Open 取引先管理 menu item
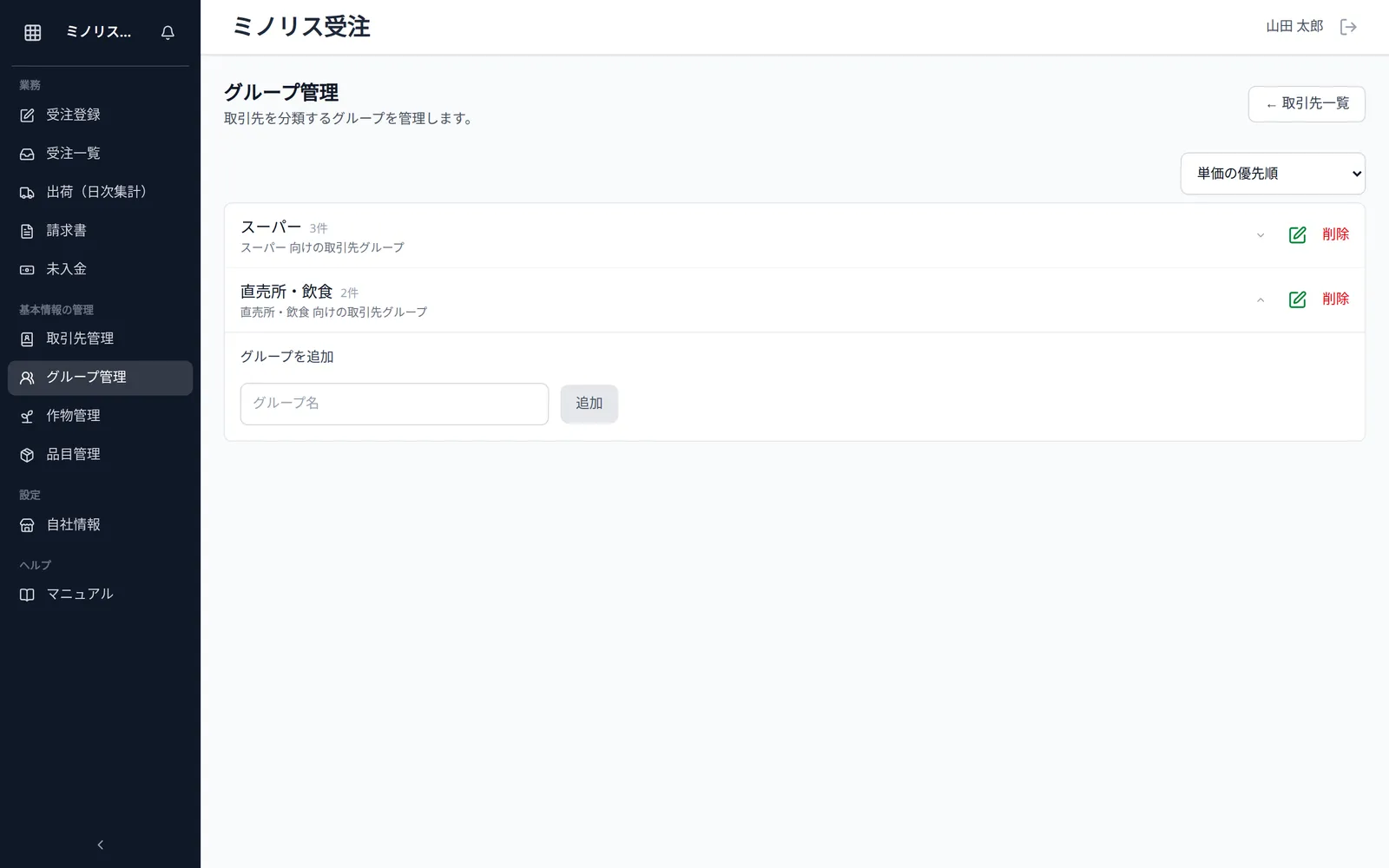The image size is (1389, 868). (x=100, y=339)
